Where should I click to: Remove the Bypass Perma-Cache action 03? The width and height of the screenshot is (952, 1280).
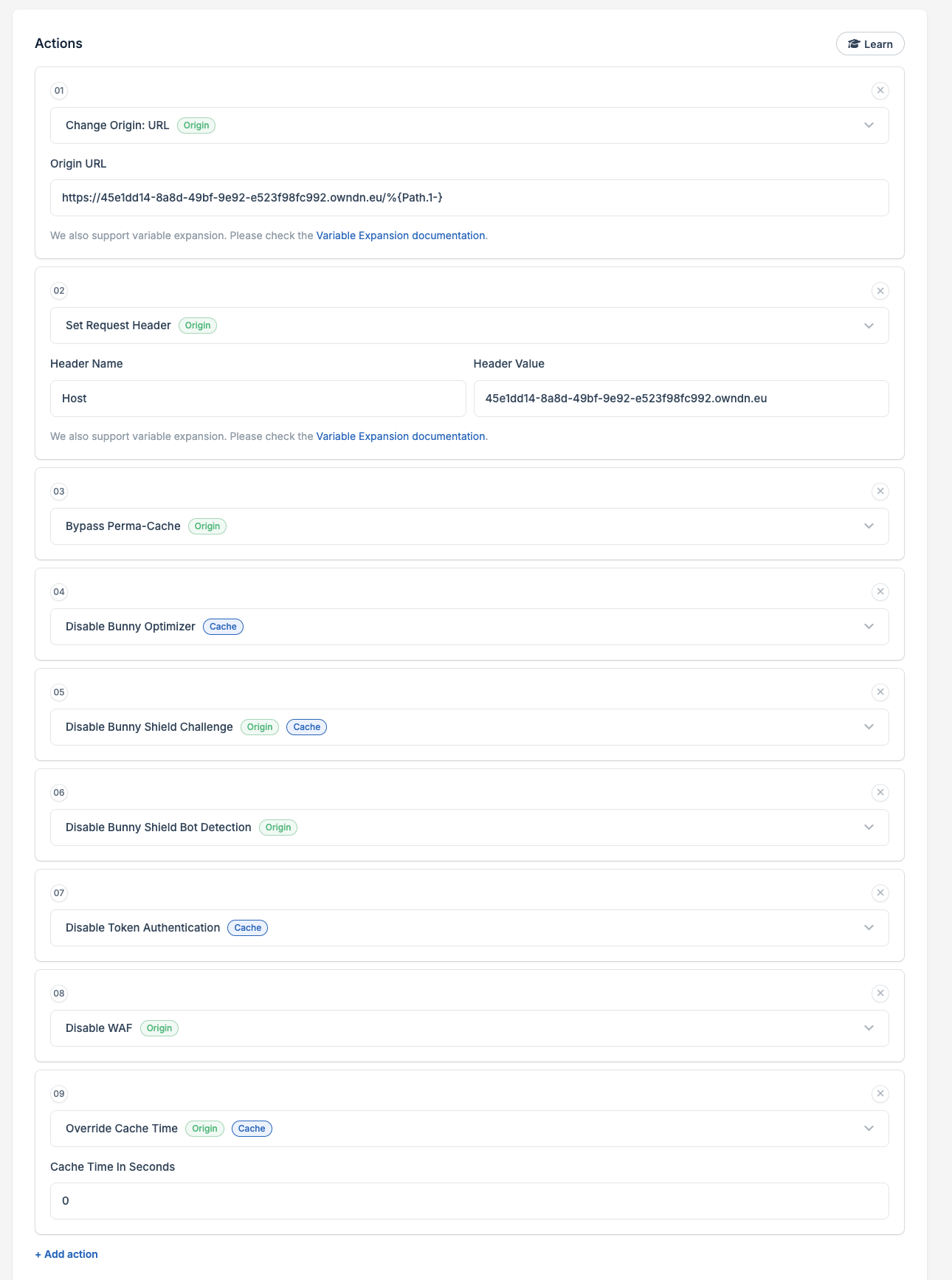880,492
